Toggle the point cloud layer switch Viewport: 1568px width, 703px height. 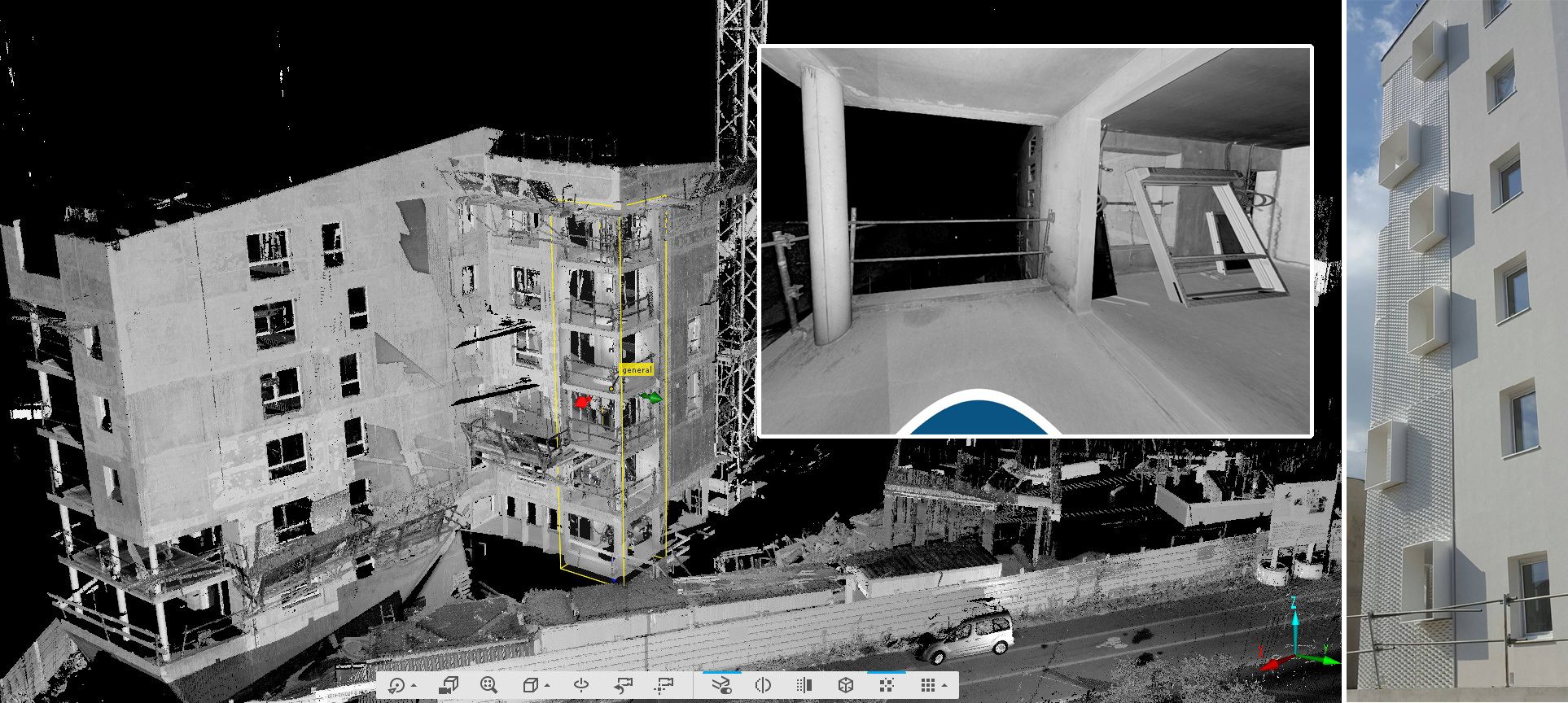(x=721, y=685)
